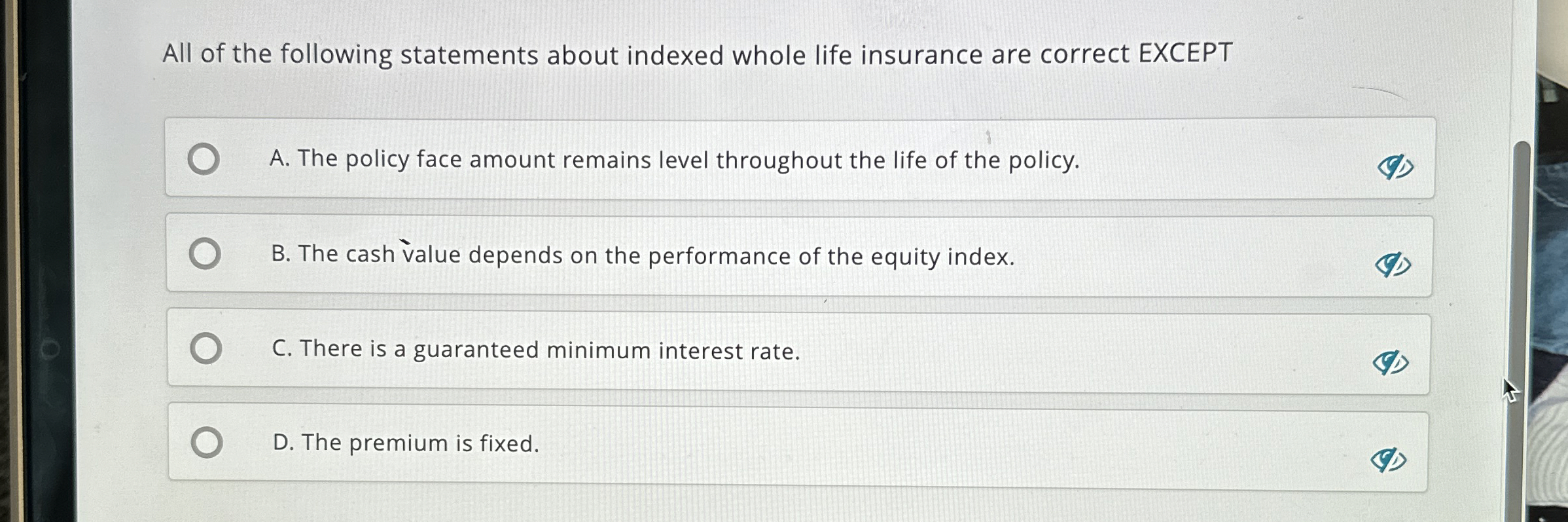Select radio button for answer B
The image size is (1568, 522).
click(x=205, y=253)
